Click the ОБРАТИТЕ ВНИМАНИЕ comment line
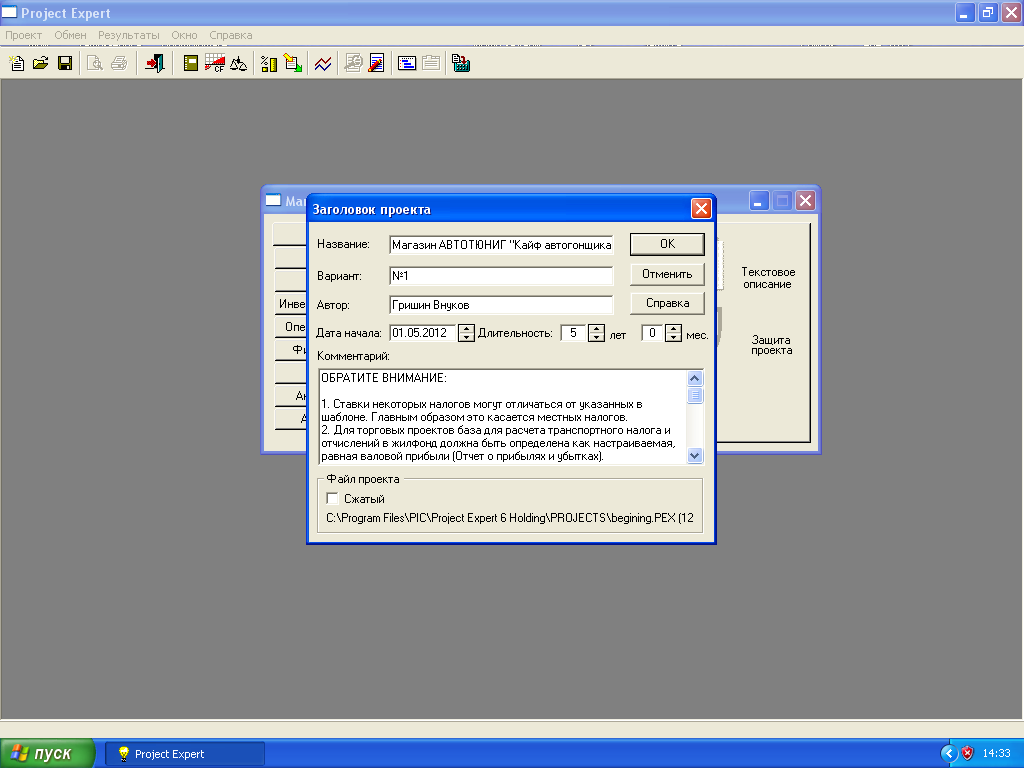Viewport: 1024px width, 768px height. click(383, 378)
